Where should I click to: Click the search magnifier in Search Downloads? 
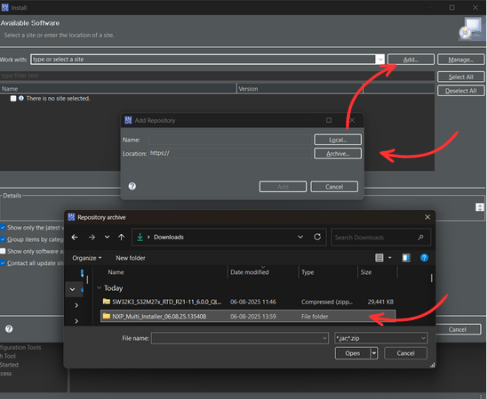pos(421,237)
